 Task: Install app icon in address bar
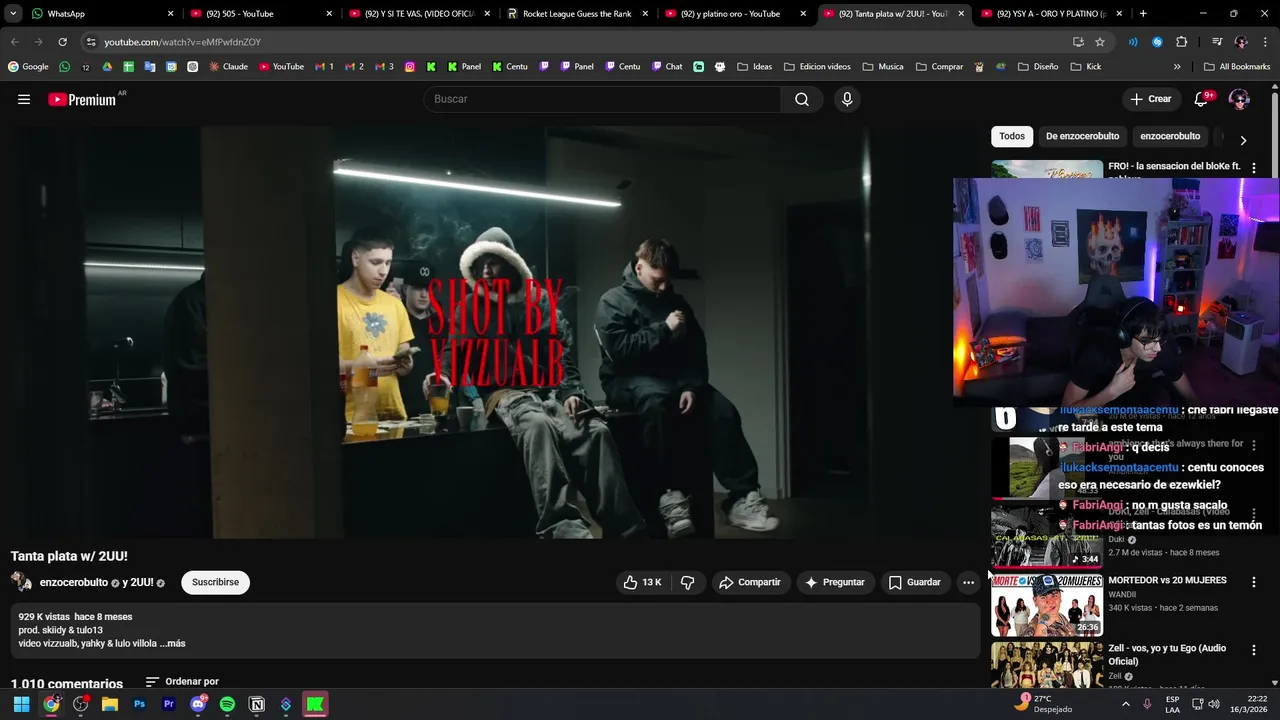[x=1078, y=42]
